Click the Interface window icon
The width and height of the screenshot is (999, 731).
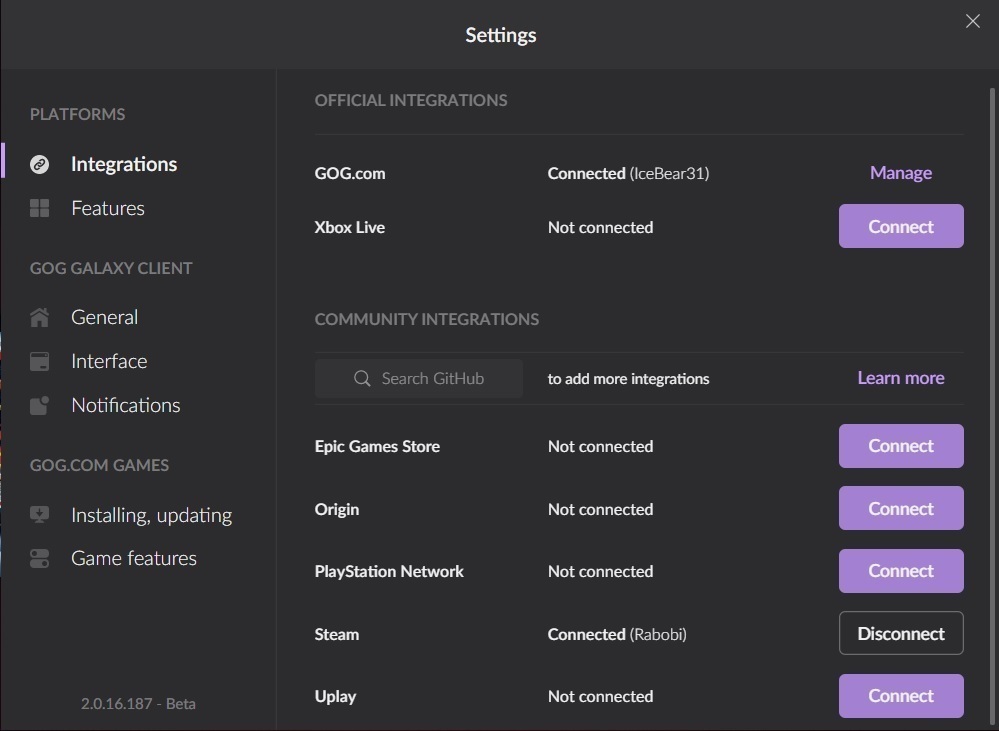(40, 362)
